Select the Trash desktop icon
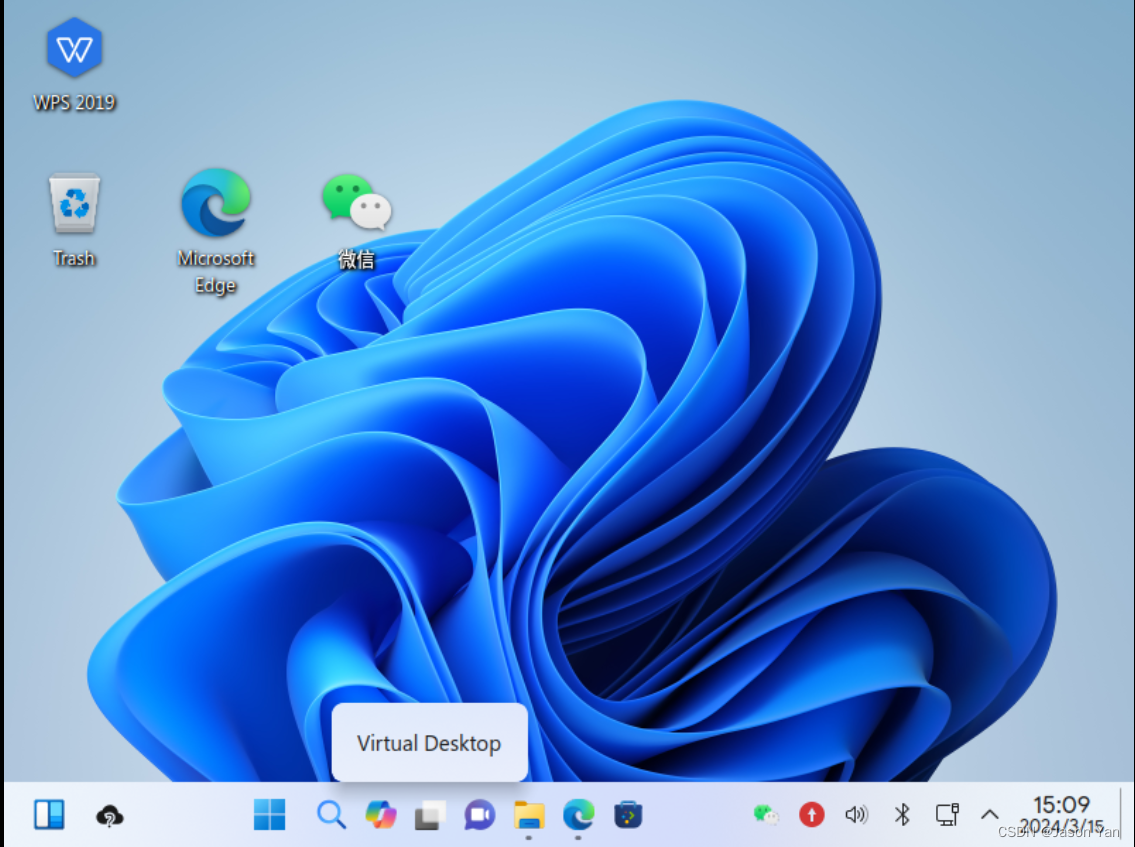 pos(74,220)
